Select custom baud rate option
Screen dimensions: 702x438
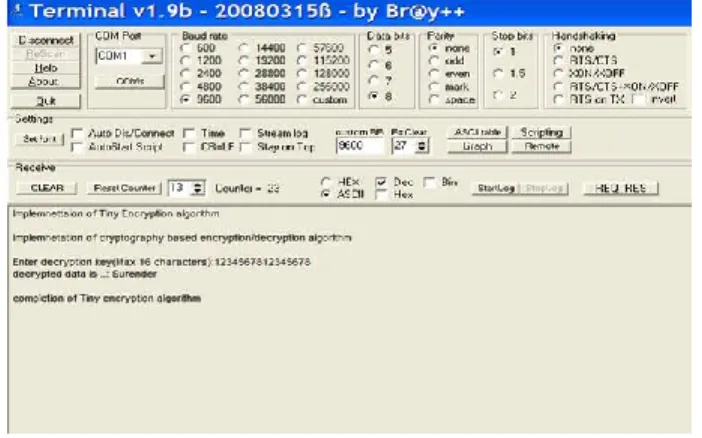pos(302,99)
